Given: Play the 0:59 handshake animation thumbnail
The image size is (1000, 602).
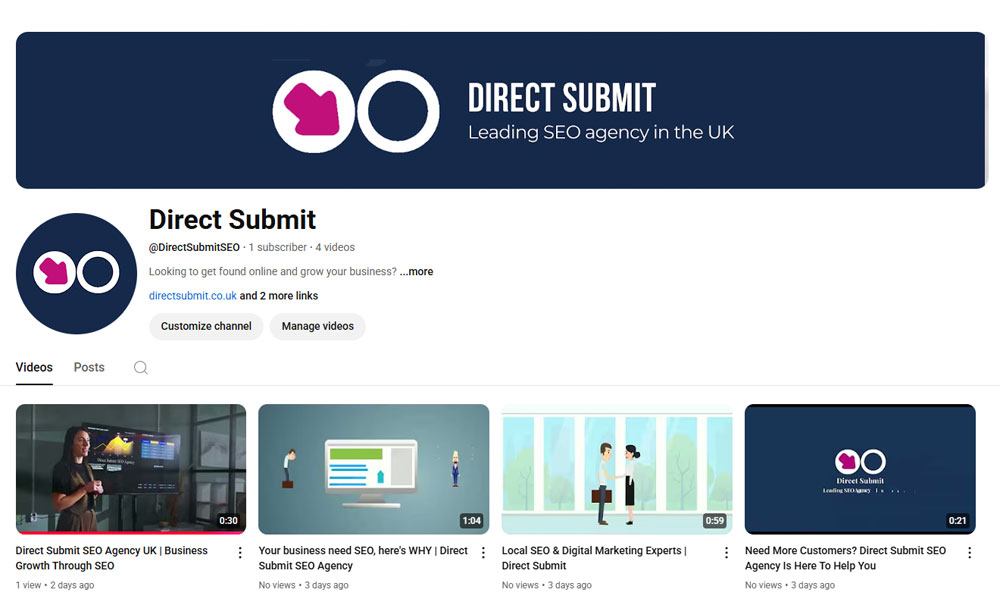Looking at the screenshot, I should coord(617,469).
